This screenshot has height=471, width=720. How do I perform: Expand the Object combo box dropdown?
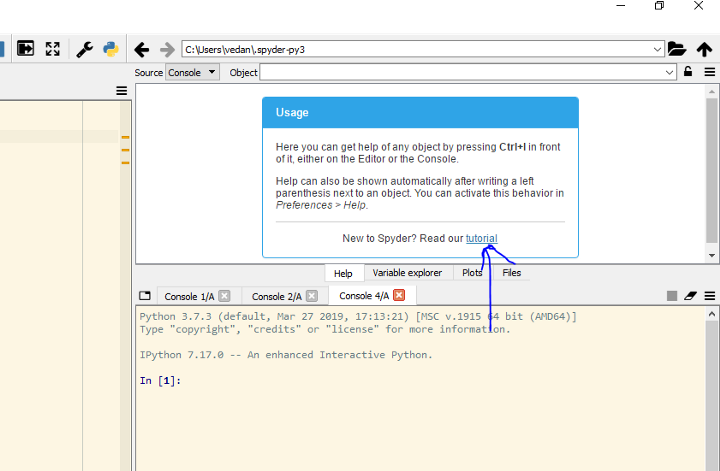coord(669,72)
